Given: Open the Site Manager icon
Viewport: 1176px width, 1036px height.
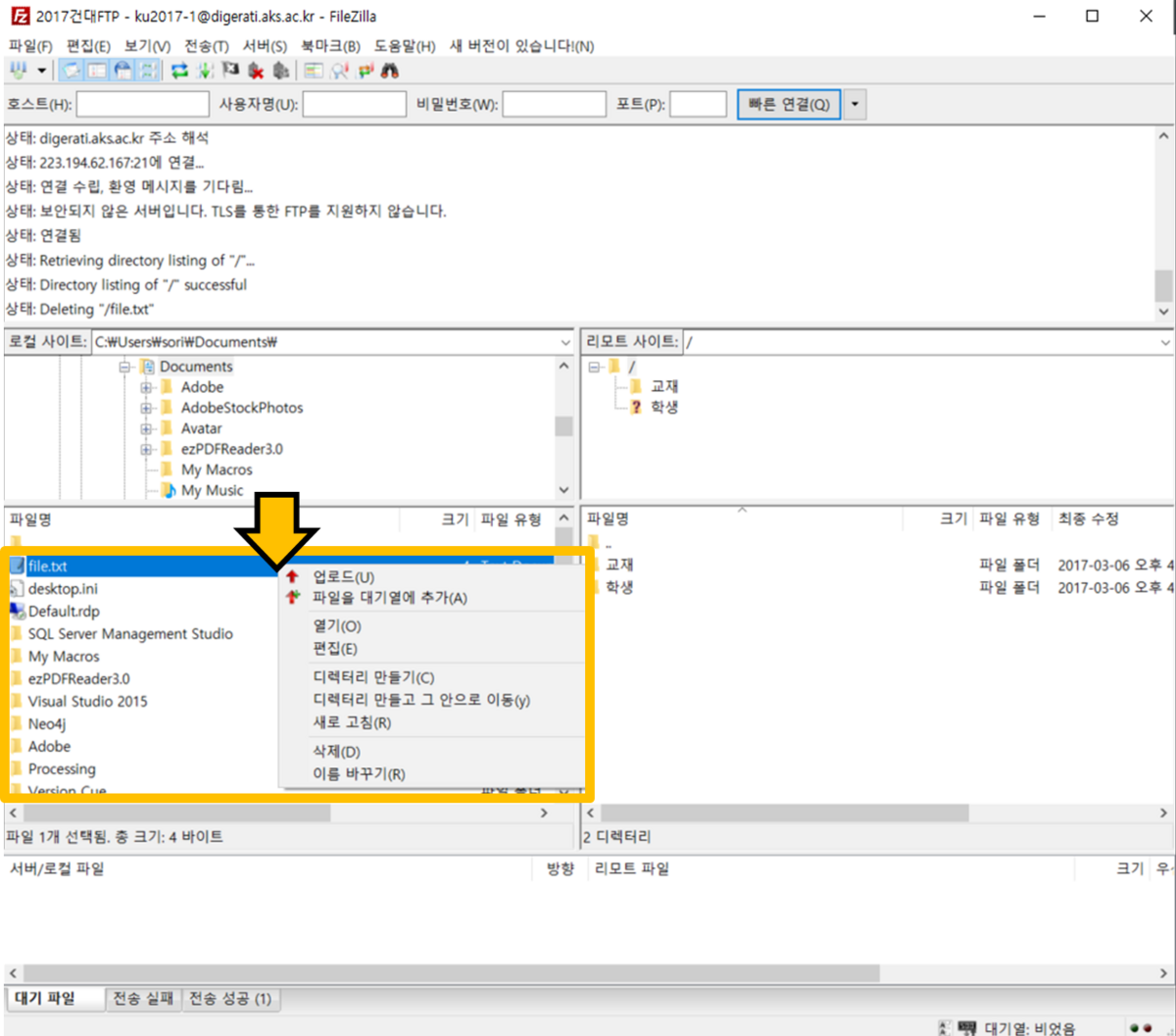Looking at the screenshot, I should coord(18,71).
